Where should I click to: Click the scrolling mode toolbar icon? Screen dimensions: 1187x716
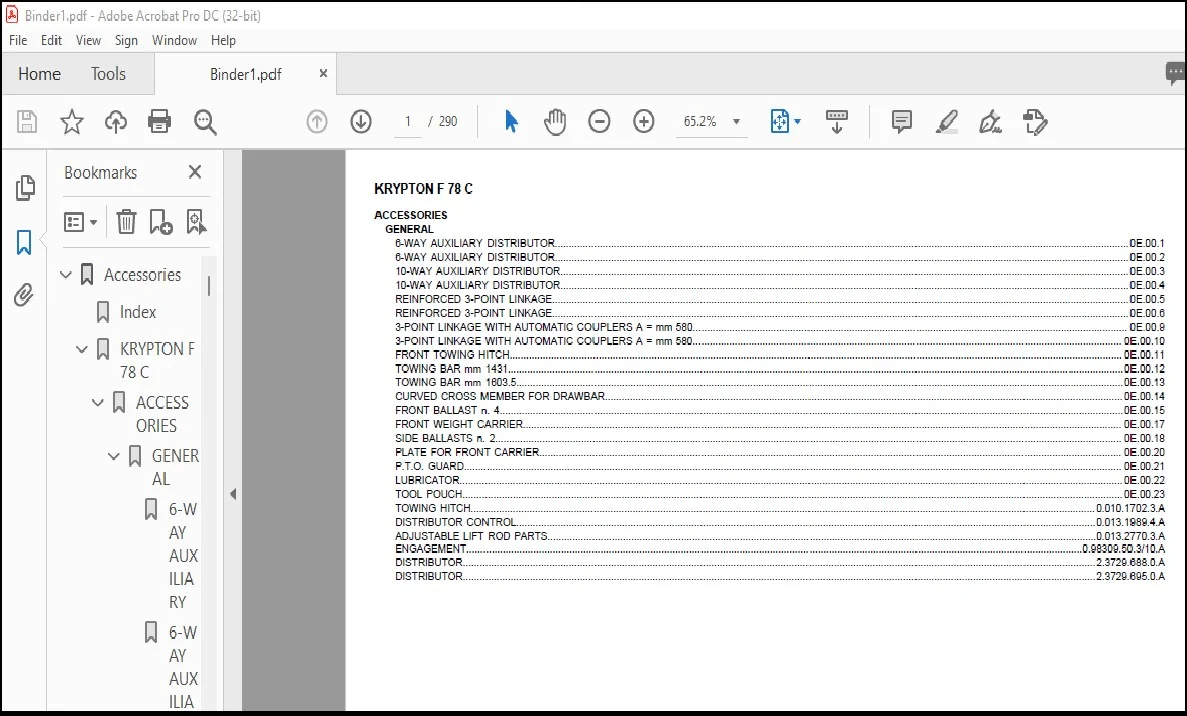tap(837, 121)
